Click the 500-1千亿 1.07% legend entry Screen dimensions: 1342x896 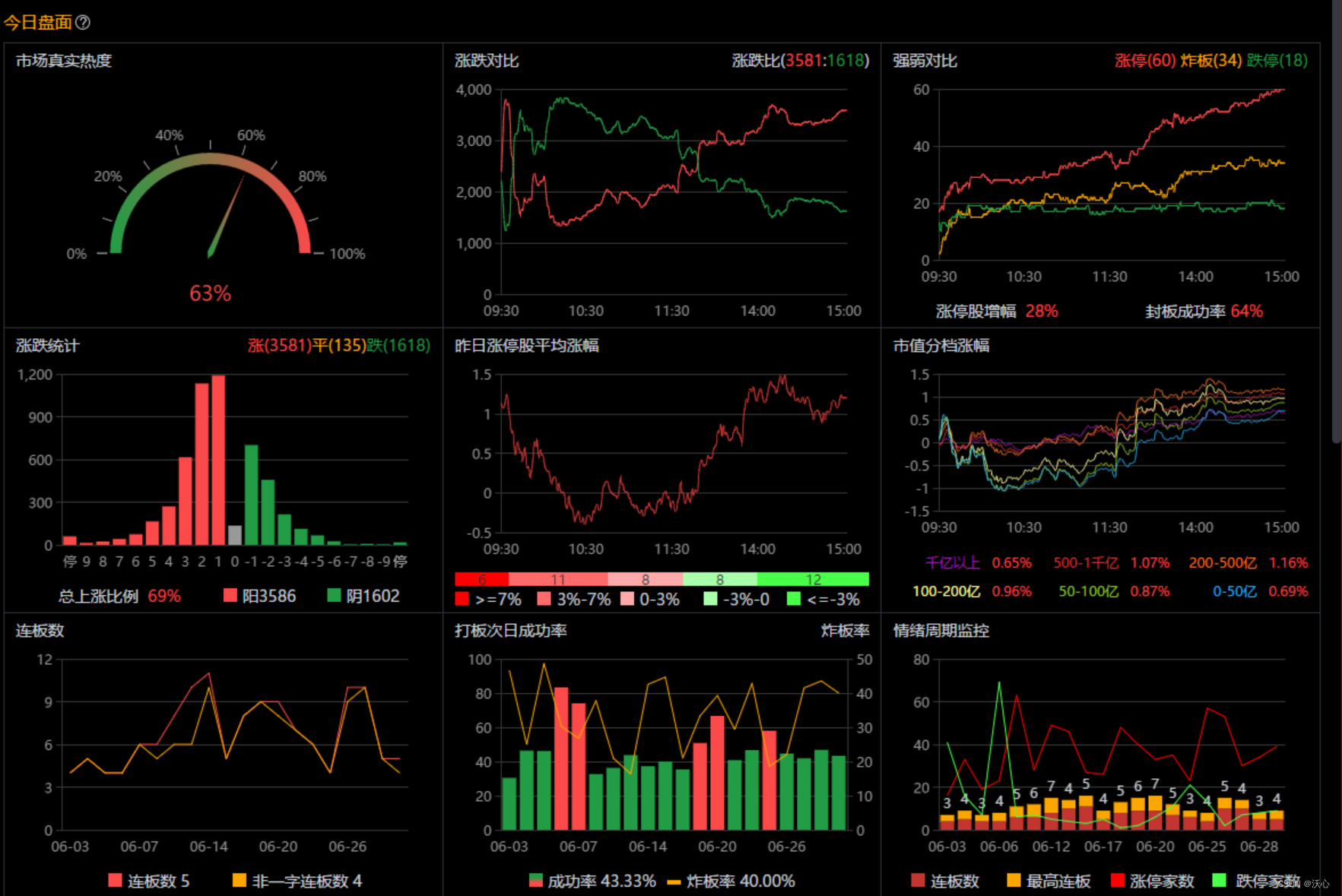[1112, 563]
